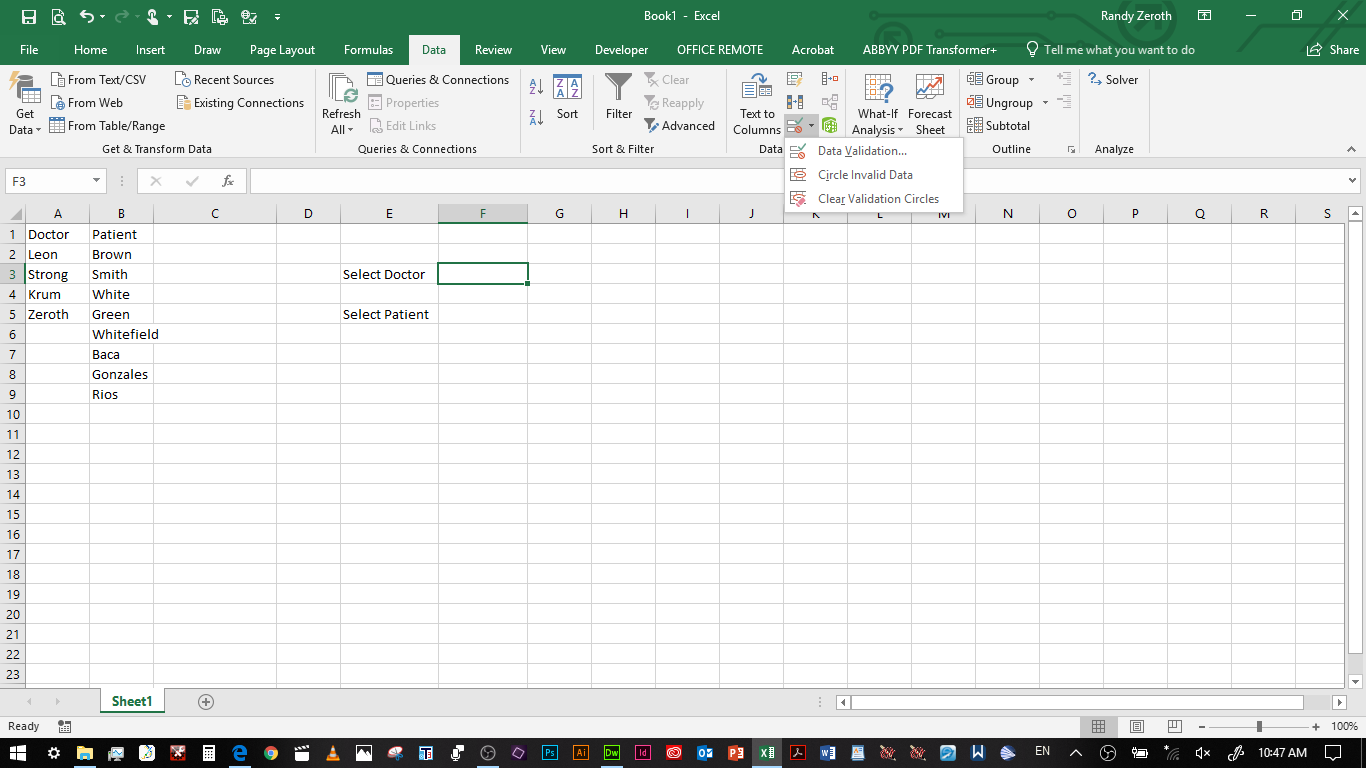Open the Name Box dropdown arrow
Image resolution: width=1366 pixels, height=768 pixels.
click(x=97, y=181)
